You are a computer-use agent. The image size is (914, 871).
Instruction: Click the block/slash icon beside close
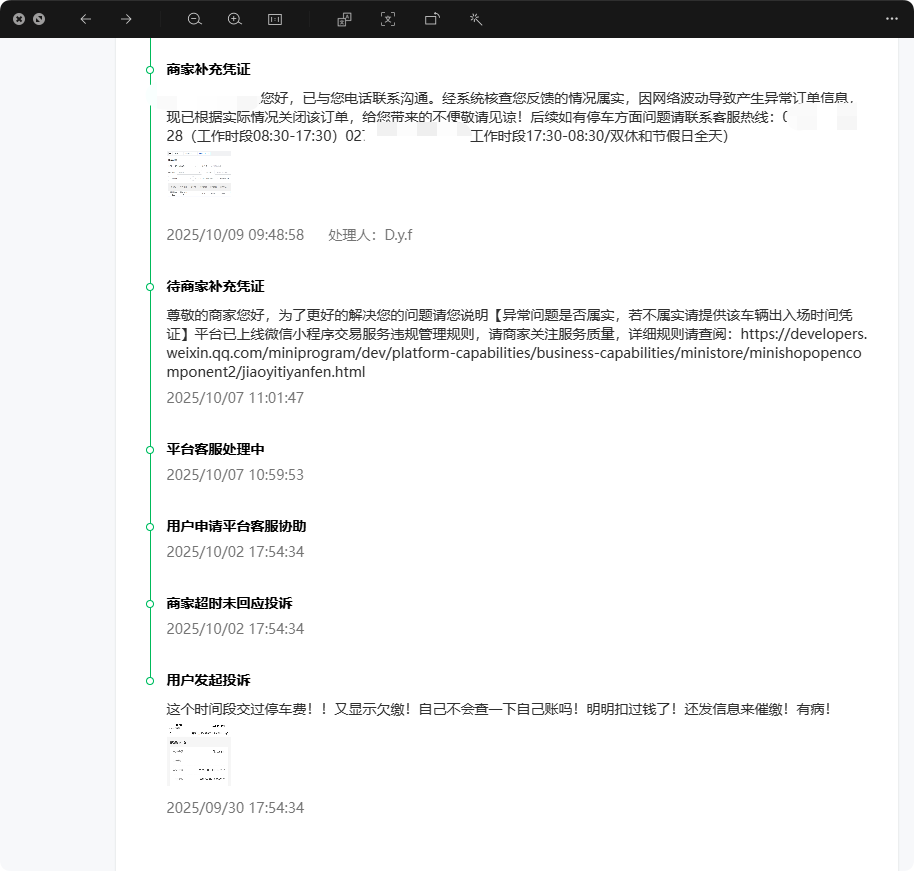point(39,19)
